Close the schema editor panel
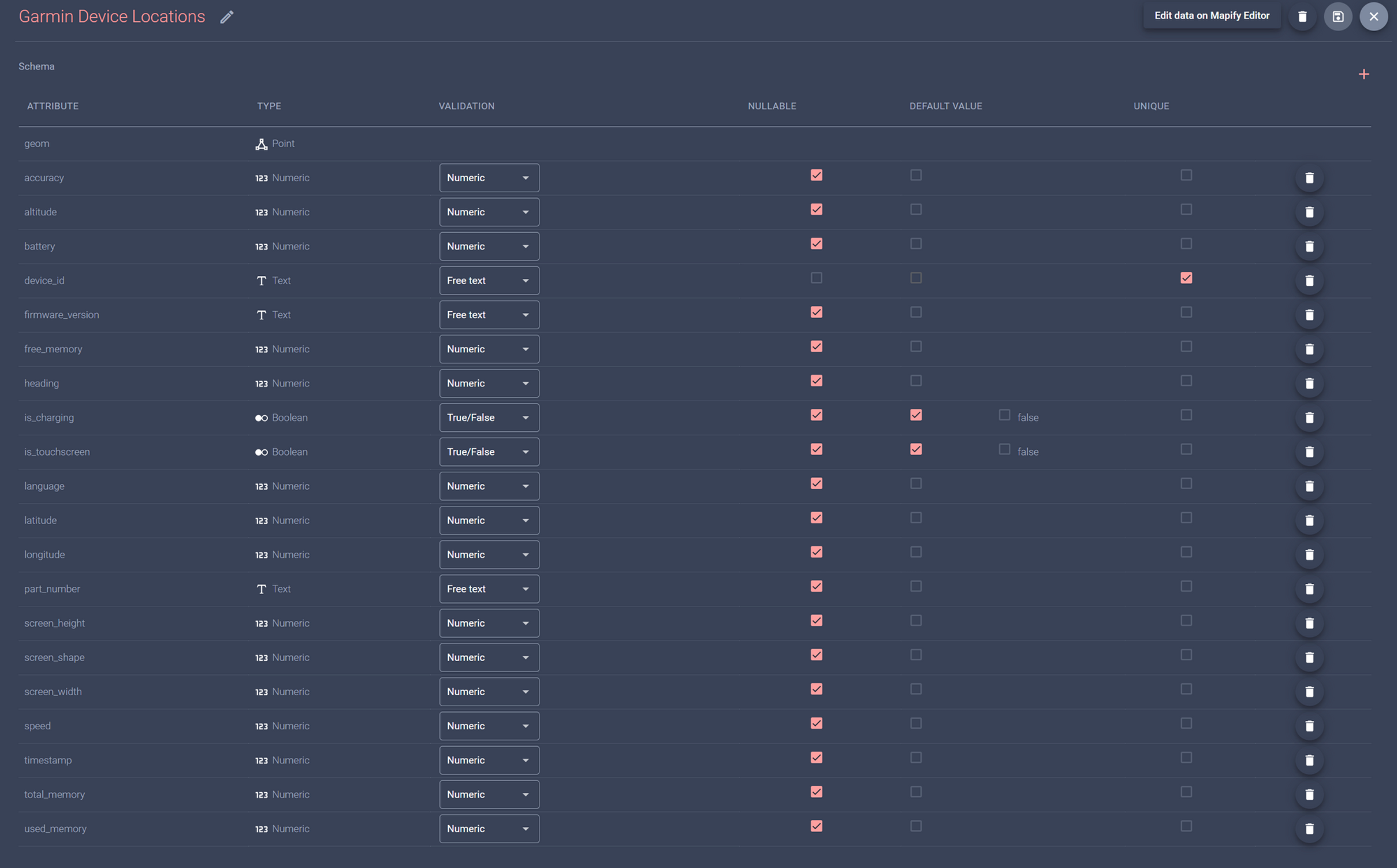This screenshot has width=1397, height=868. tap(1373, 16)
